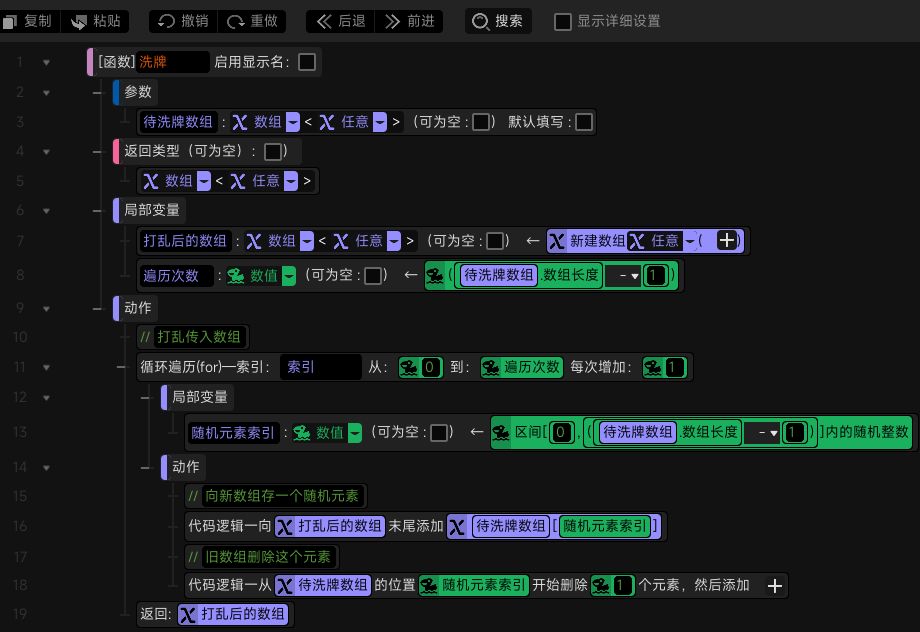Collapse inner 动作 arrow on line 14

point(46,468)
